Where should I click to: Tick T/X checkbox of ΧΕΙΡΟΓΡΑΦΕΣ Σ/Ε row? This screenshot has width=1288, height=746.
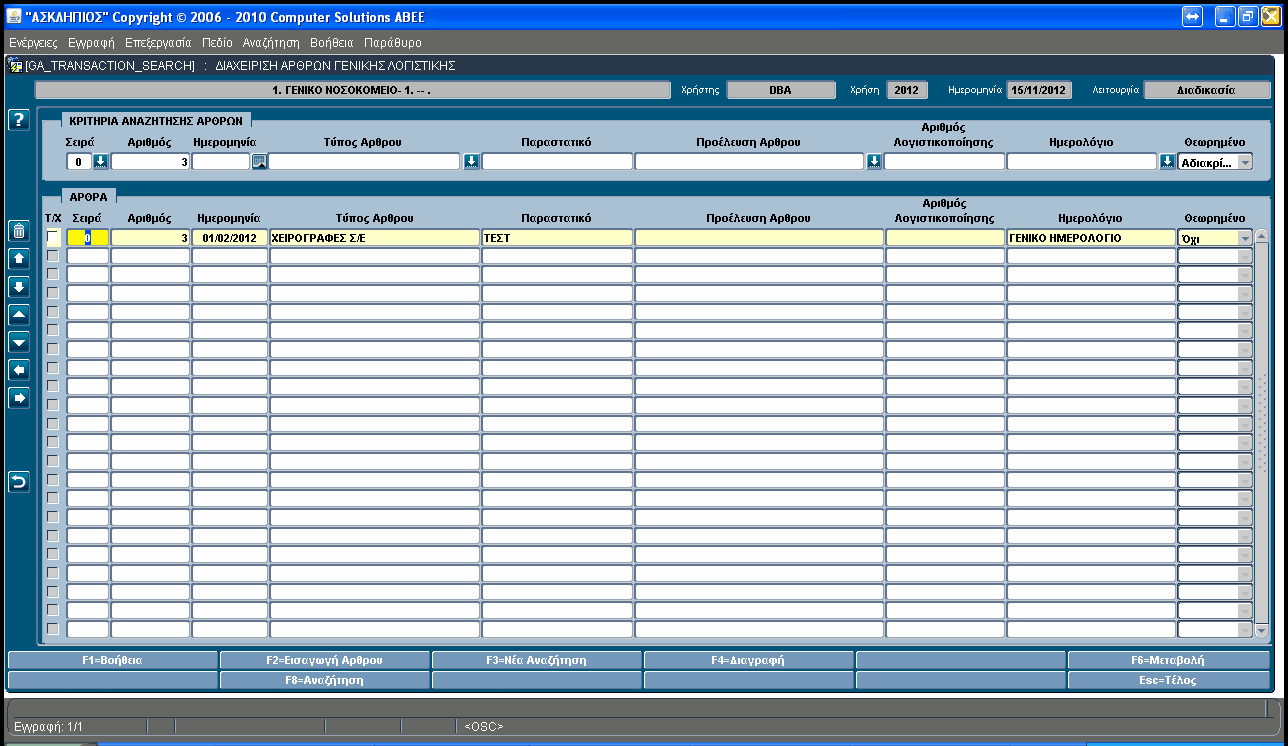pyautogui.click(x=53, y=237)
